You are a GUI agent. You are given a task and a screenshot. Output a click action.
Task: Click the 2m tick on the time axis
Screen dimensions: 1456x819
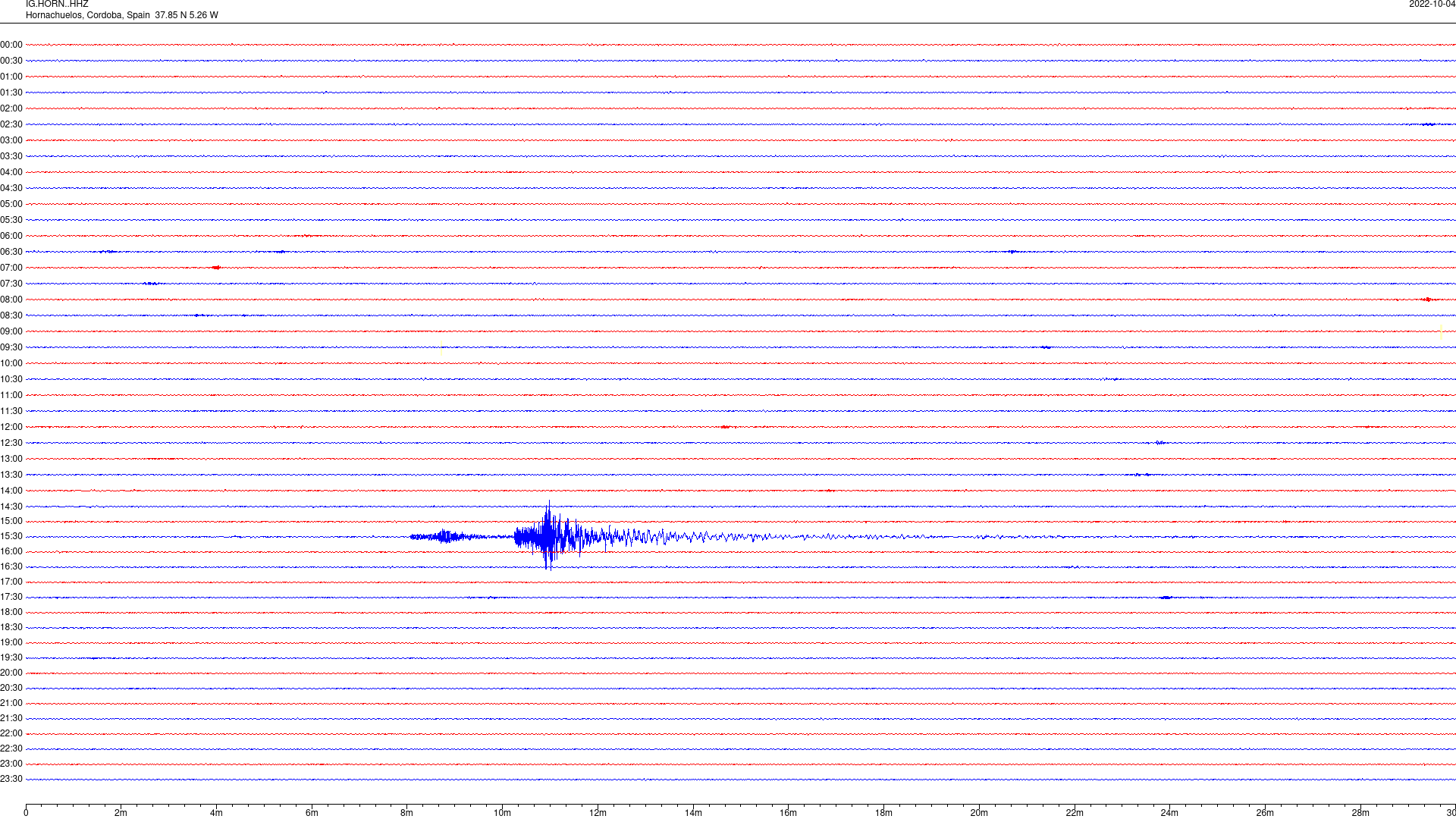121,813
